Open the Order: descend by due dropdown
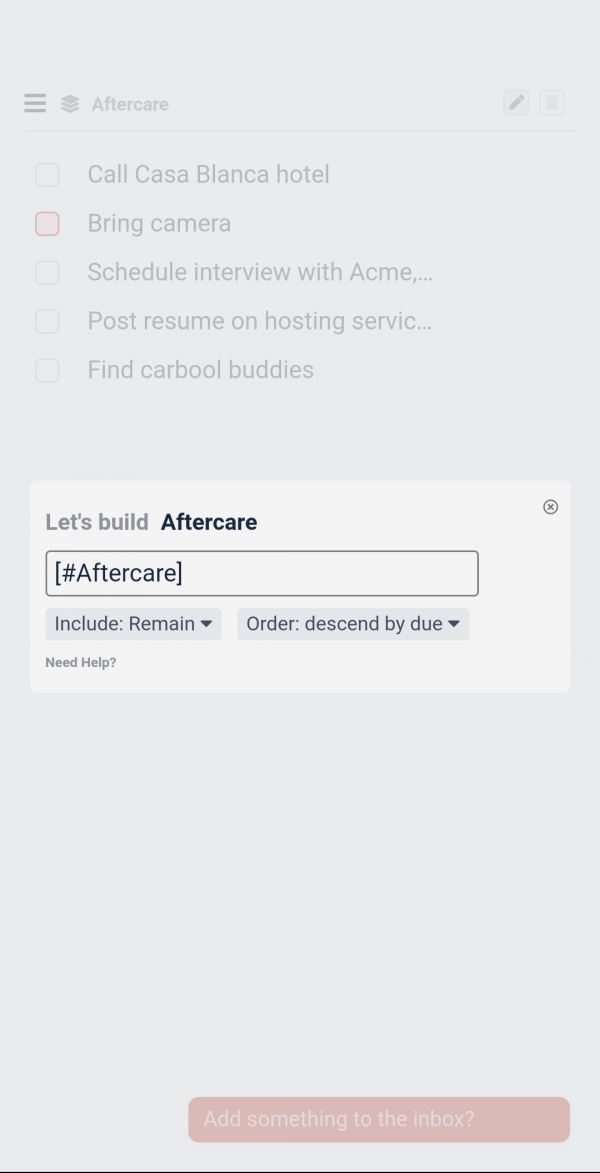The height and width of the screenshot is (1173, 600). pos(353,624)
